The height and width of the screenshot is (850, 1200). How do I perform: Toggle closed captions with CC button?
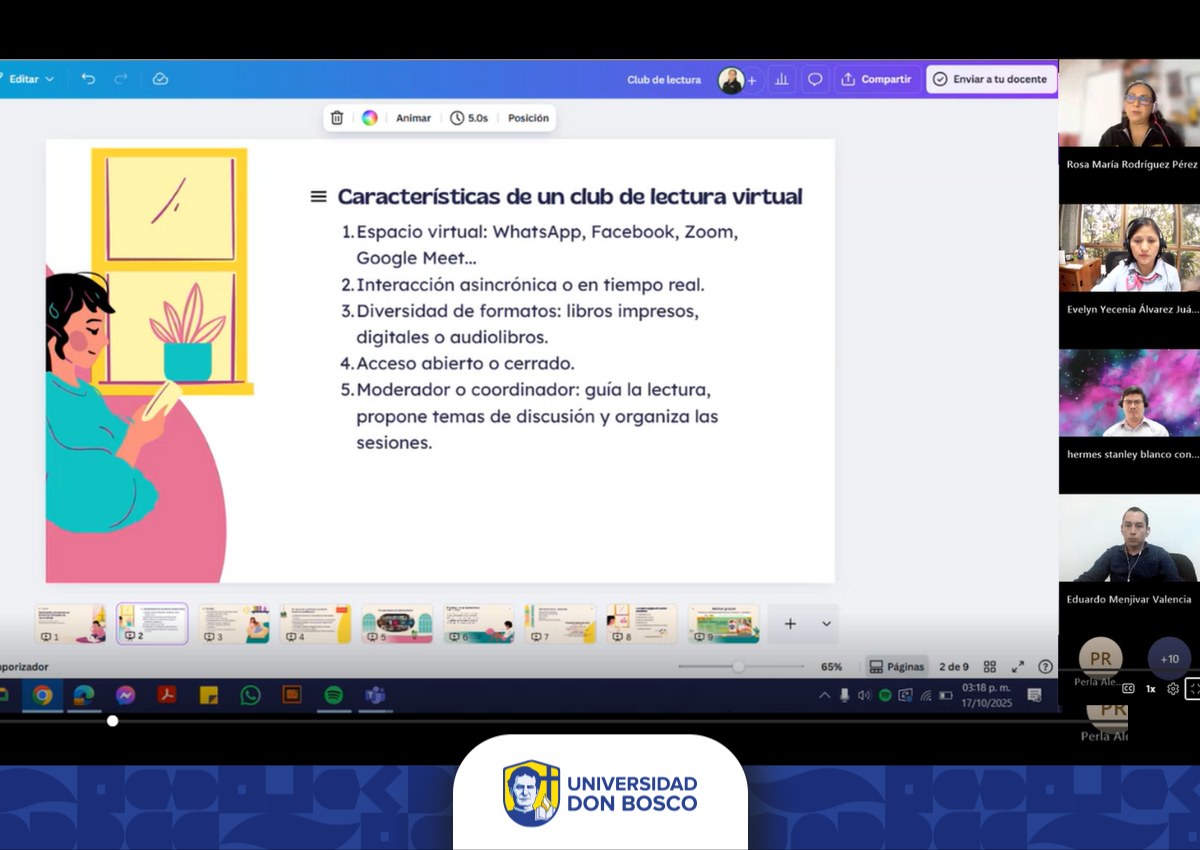tap(1128, 688)
